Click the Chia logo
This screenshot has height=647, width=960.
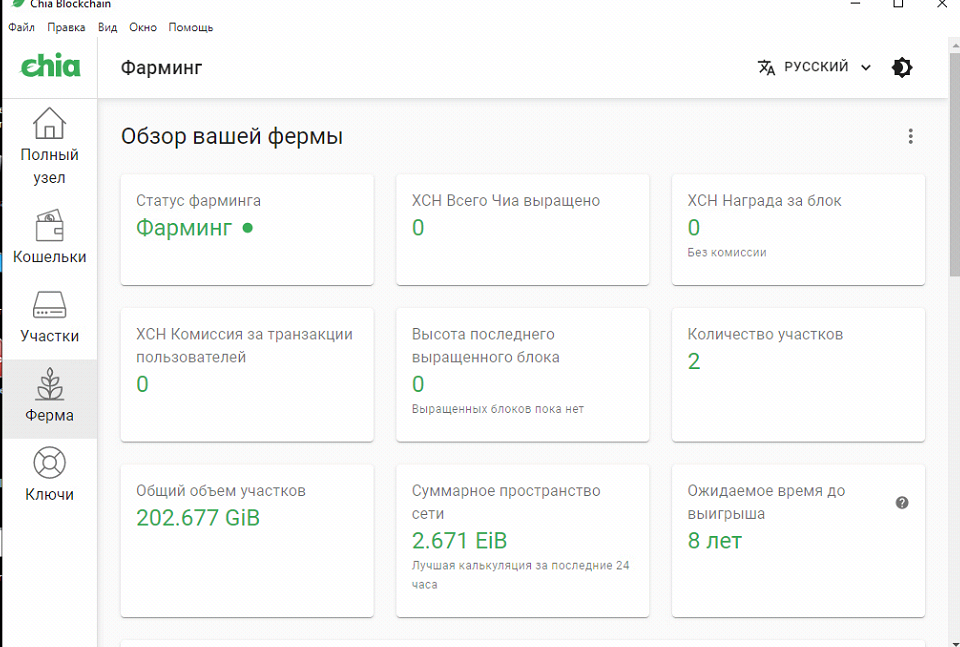50,67
